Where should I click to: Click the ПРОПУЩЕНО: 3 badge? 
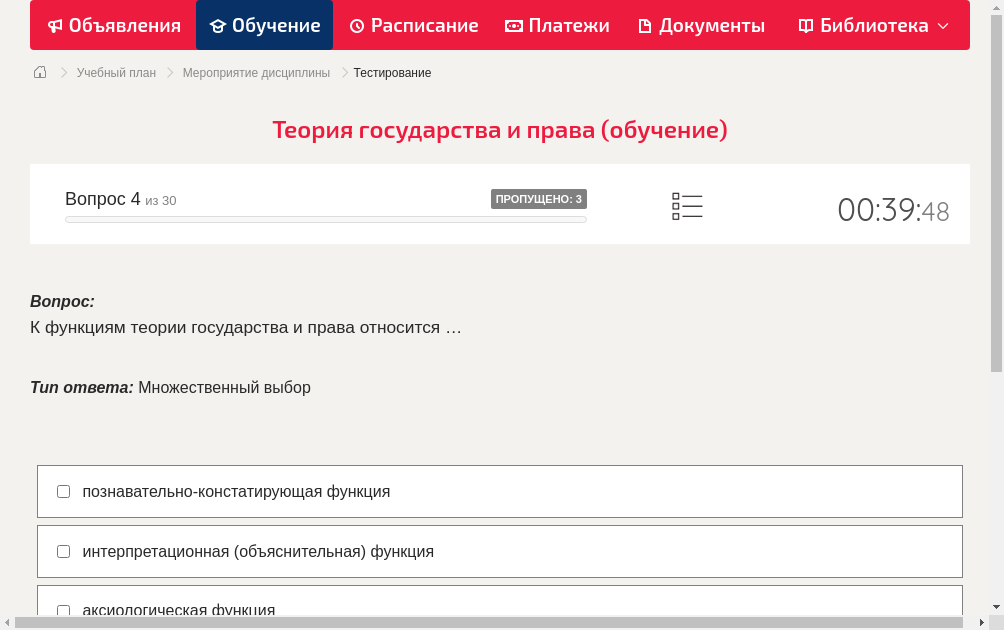(x=538, y=199)
